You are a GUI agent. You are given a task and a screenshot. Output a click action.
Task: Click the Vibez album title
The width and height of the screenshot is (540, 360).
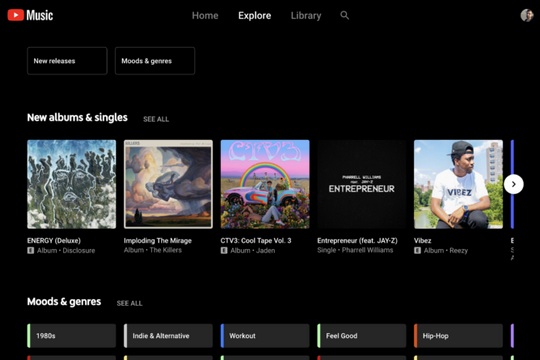point(423,240)
